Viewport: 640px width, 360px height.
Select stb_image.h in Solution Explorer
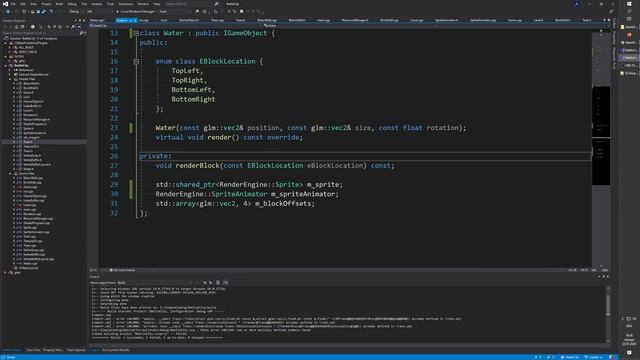point(31,137)
